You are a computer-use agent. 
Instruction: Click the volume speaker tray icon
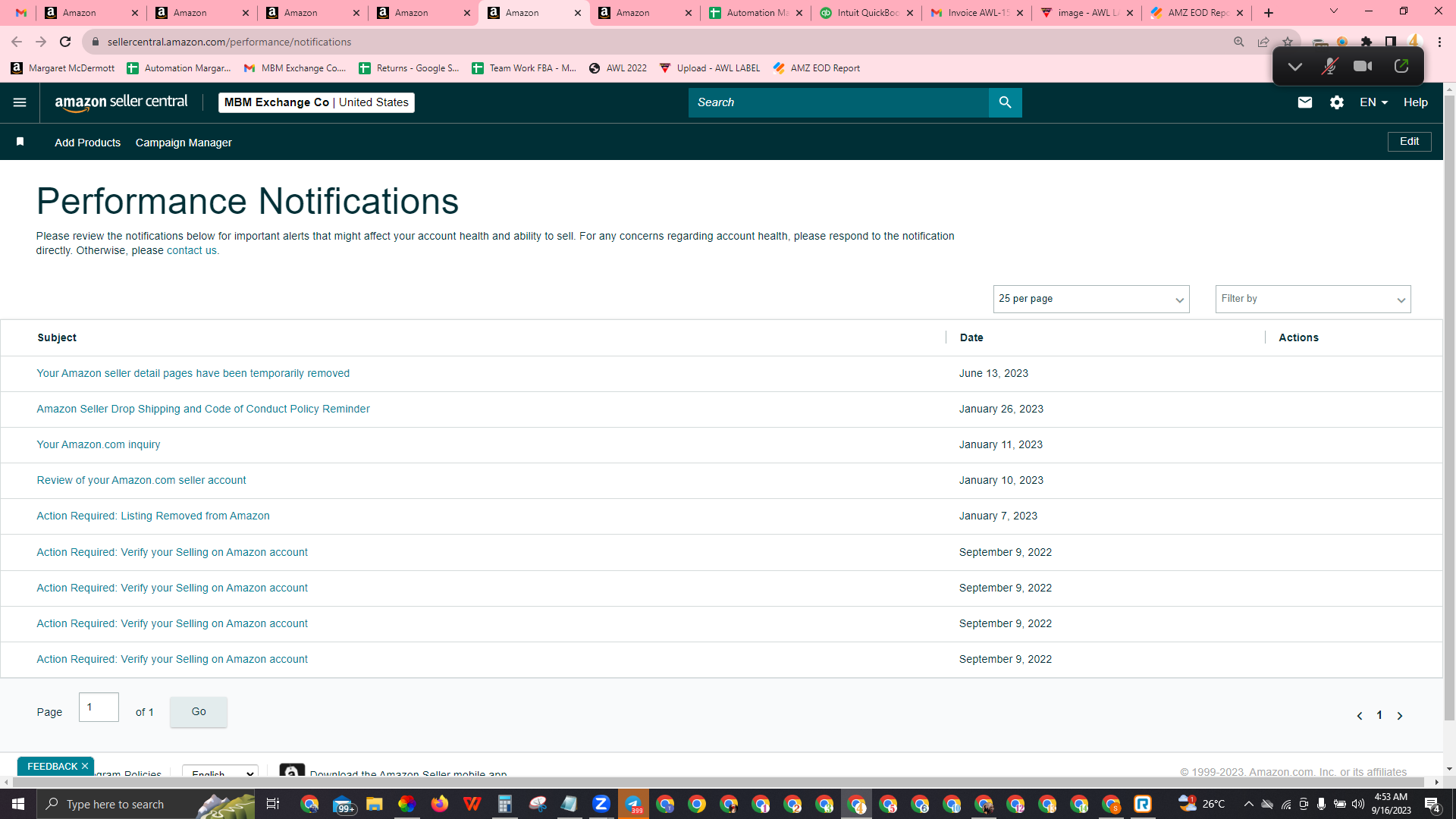(1357, 804)
